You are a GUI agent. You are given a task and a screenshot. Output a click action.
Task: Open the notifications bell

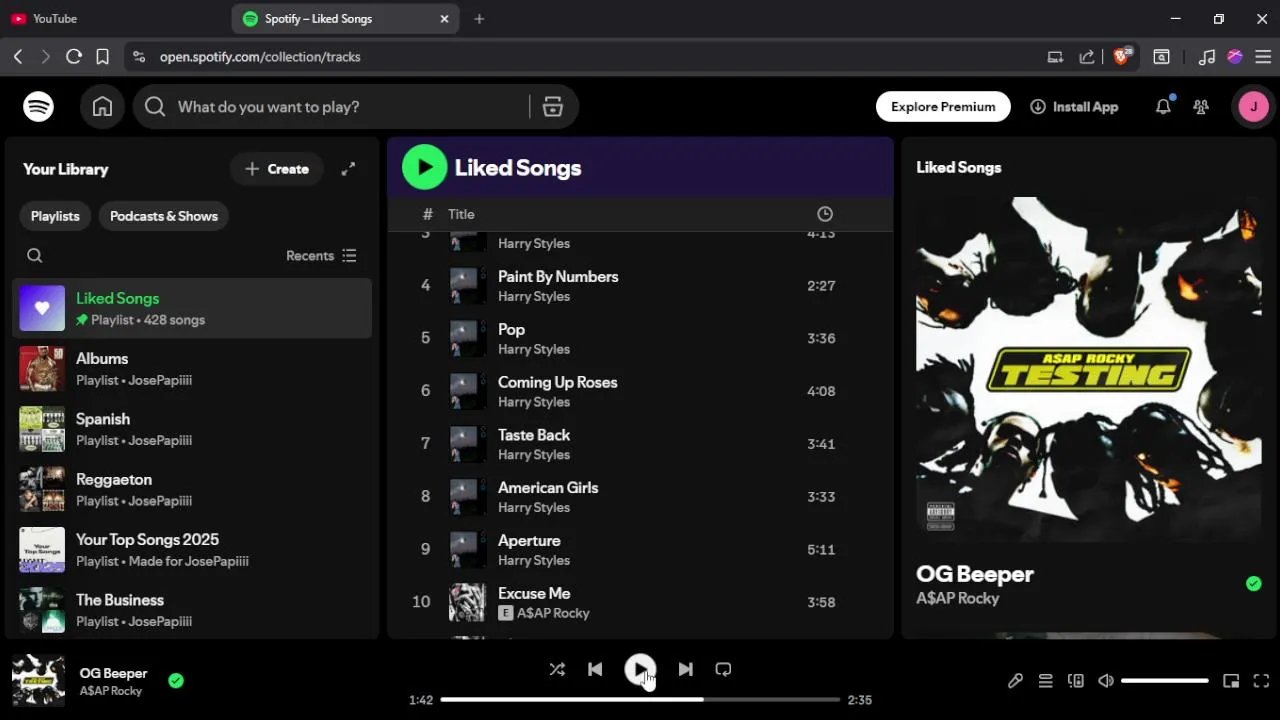click(x=1163, y=107)
